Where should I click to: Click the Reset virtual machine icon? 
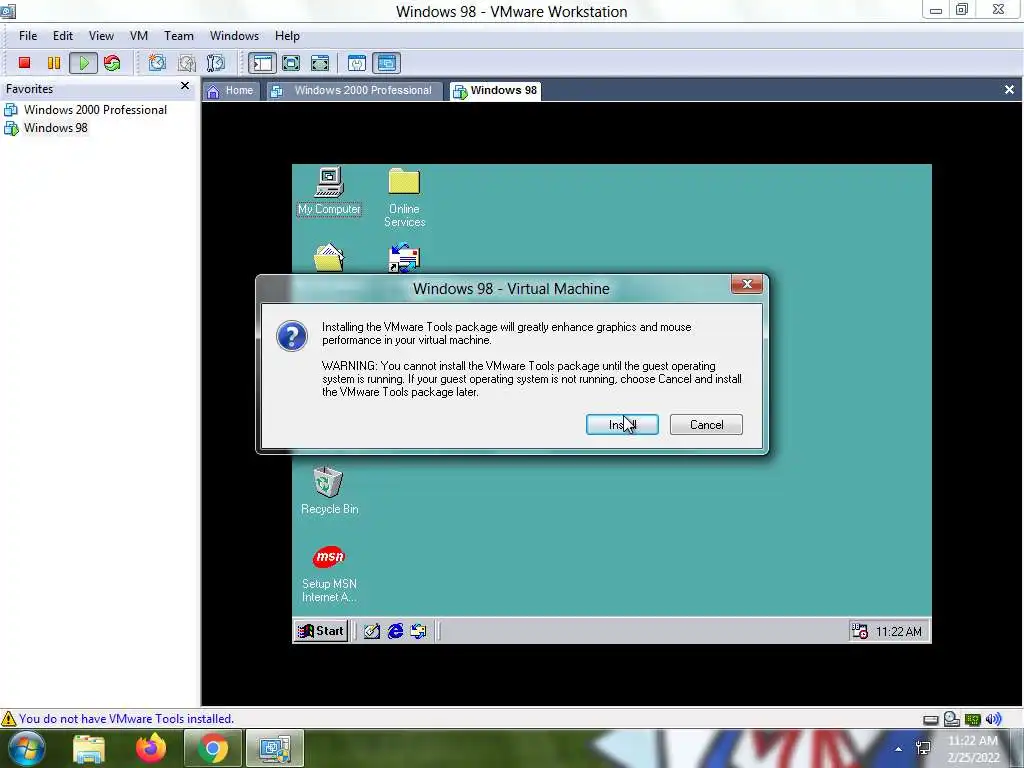pyautogui.click(x=112, y=63)
